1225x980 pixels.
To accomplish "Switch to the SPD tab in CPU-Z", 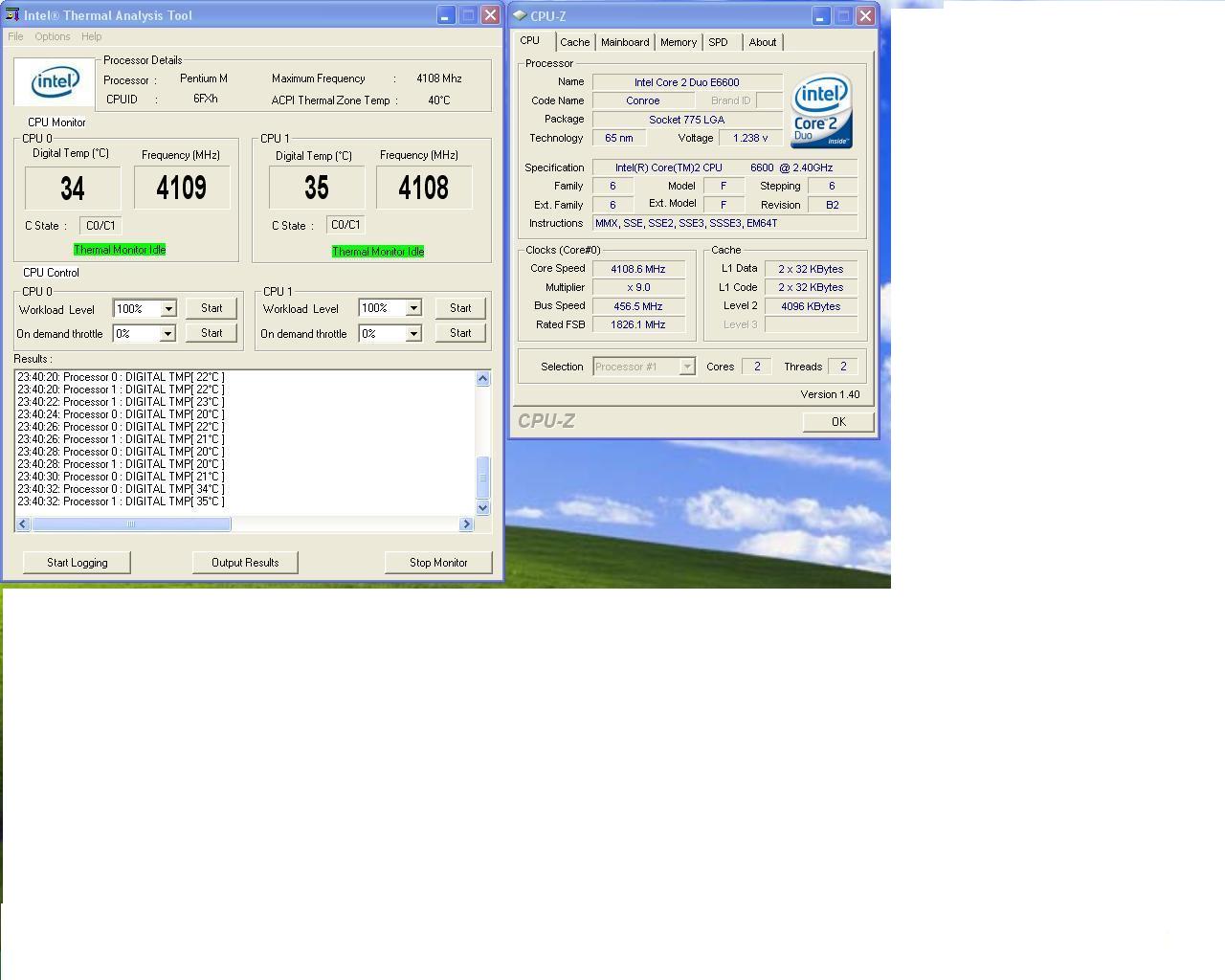I will (719, 42).
